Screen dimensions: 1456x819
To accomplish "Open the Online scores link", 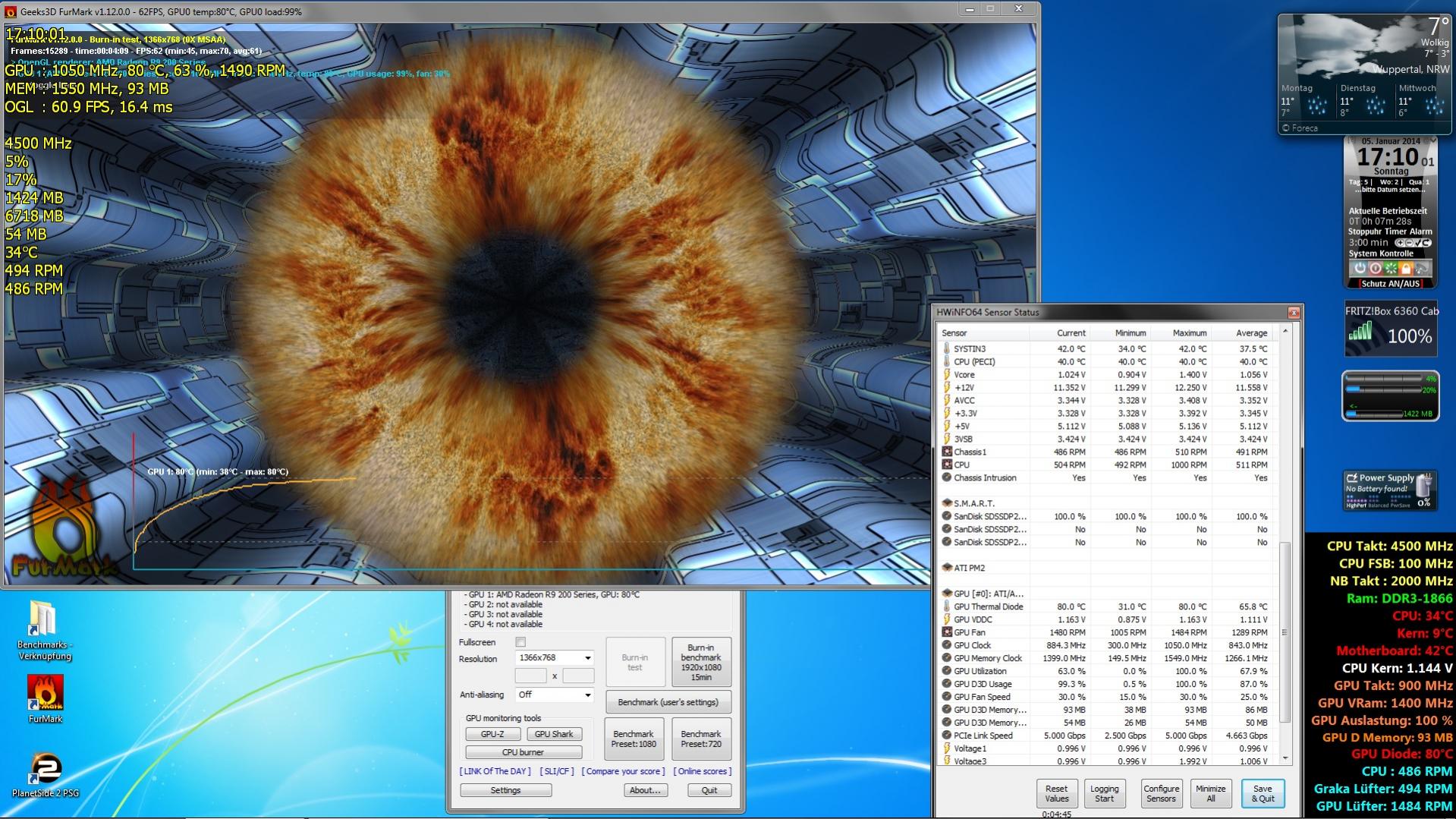I will click(x=703, y=771).
